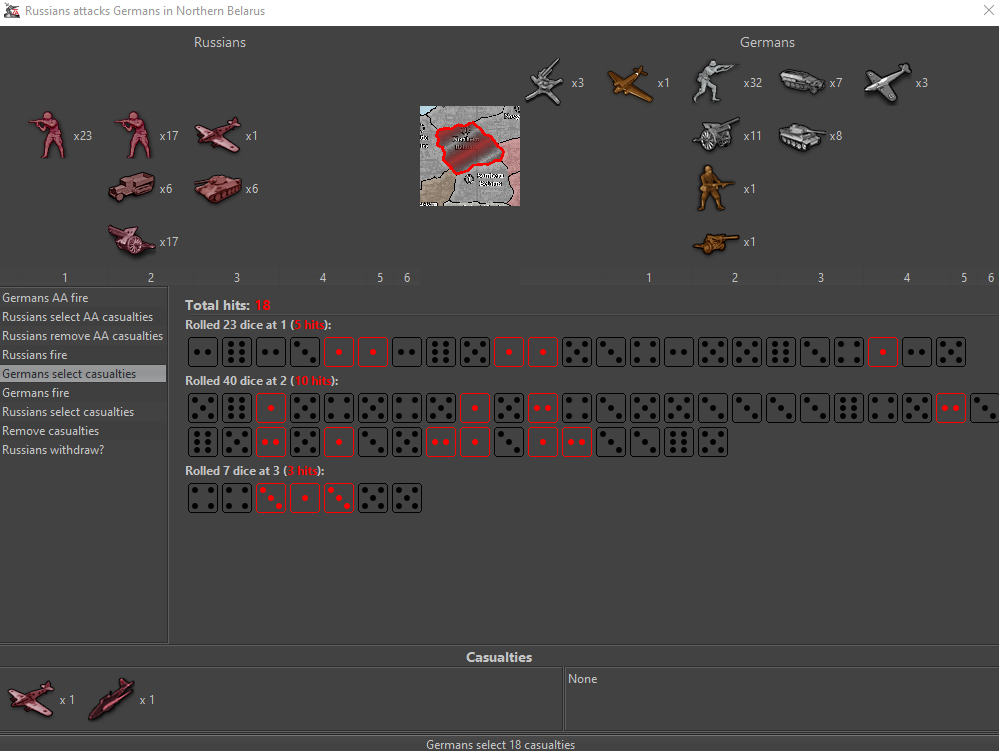Click the German tank unit x8
Viewport: 999px width, 751px height.
tap(802, 135)
